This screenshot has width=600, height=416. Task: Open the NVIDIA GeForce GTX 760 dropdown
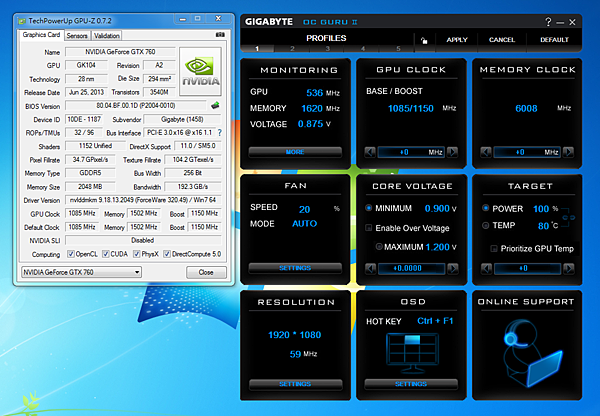tap(82, 272)
